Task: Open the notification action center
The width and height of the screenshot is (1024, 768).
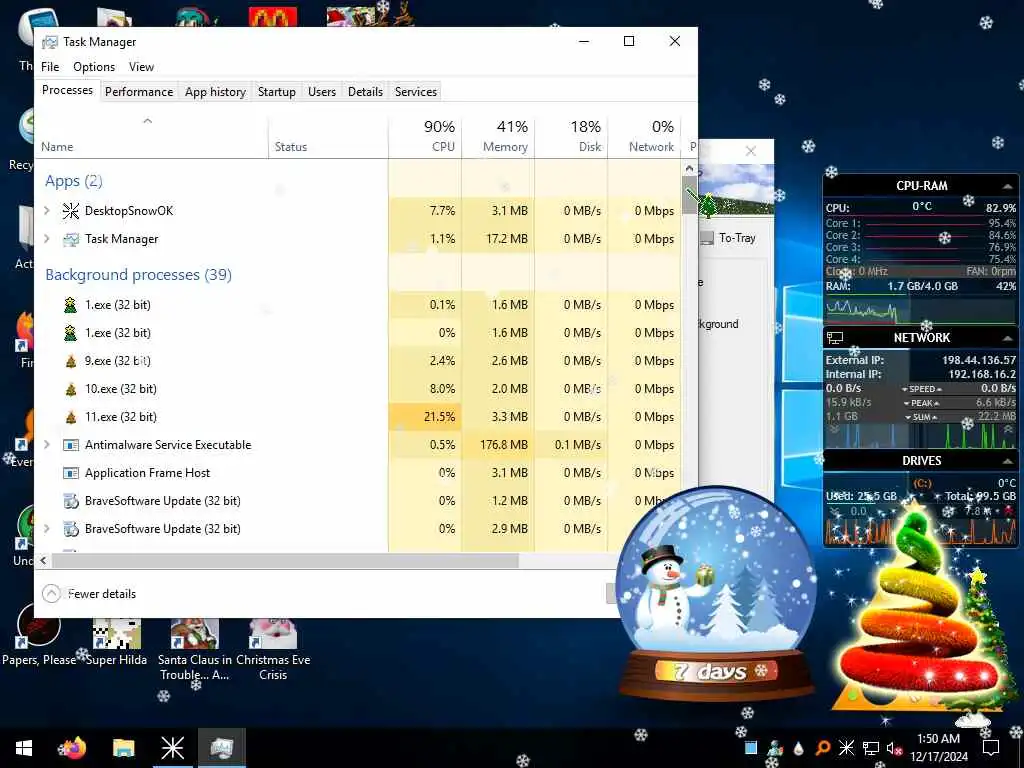Action: coord(991,748)
